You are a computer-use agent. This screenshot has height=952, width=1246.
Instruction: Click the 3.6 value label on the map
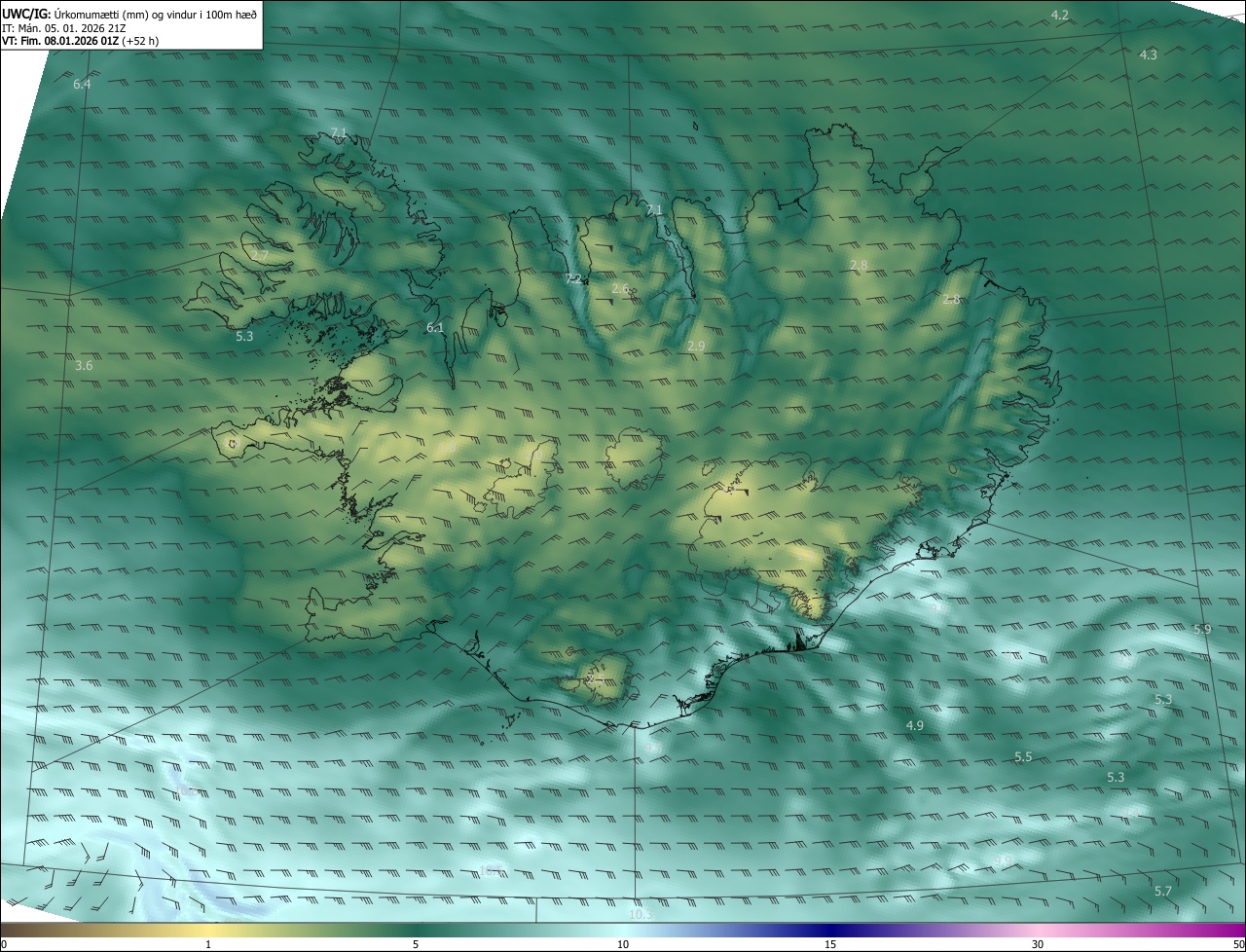pyautogui.click(x=84, y=366)
